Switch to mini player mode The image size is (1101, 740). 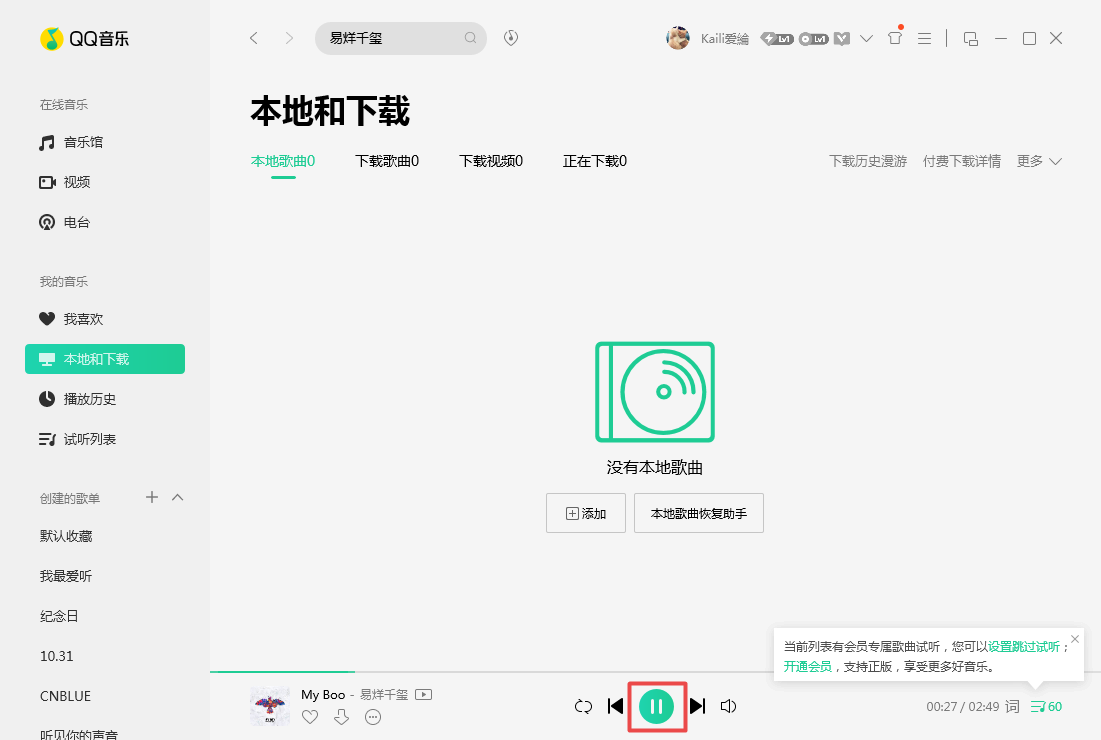click(971, 39)
